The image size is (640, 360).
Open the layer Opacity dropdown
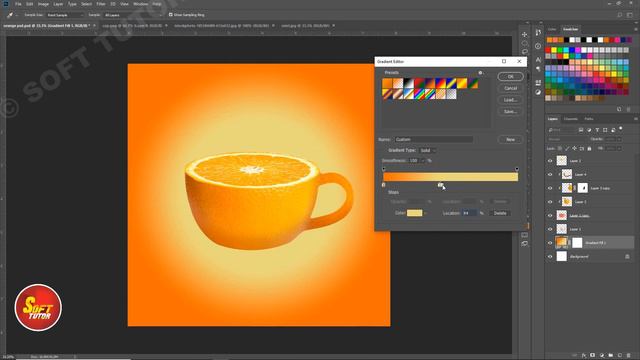point(619,140)
